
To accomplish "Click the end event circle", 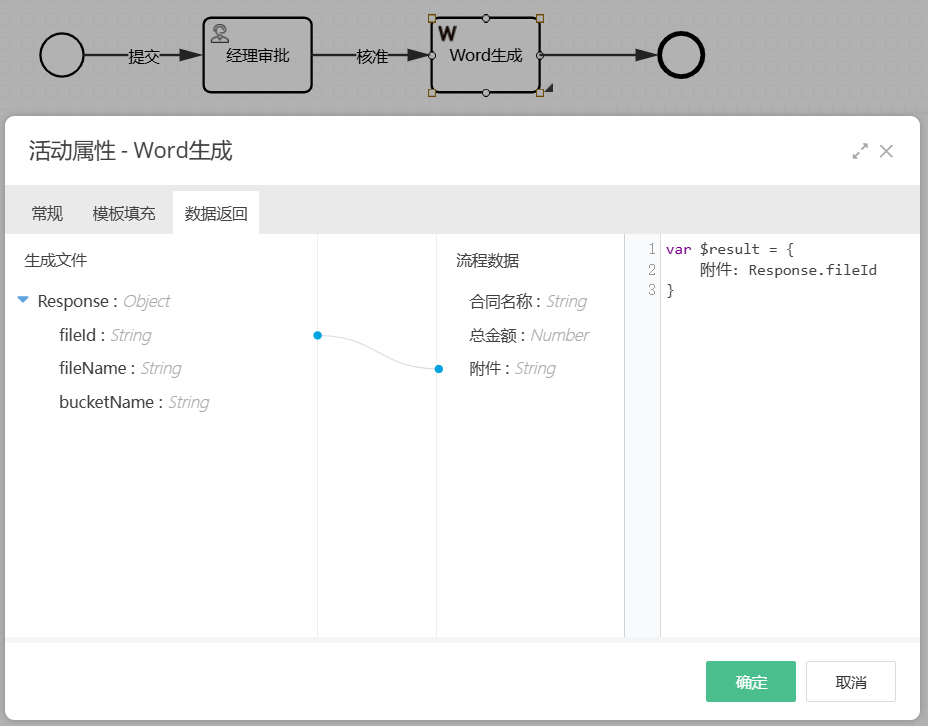I will point(682,55).
